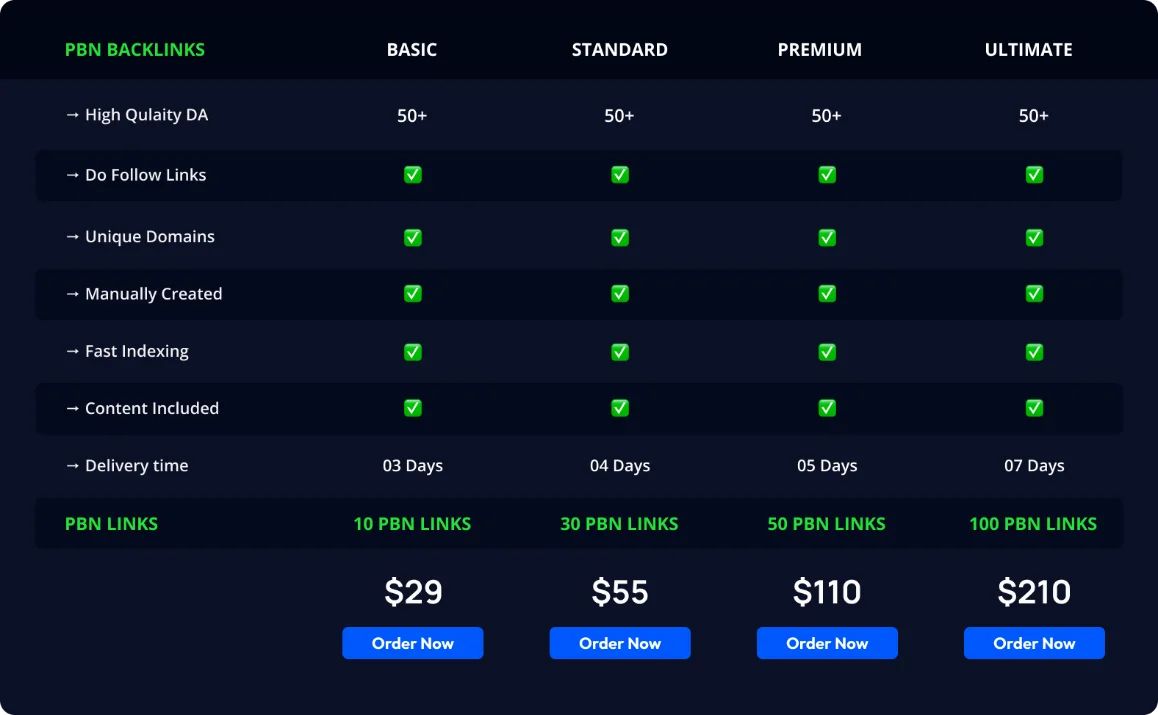The width and height of the screenshot is (1158, 715).
Task: Click Ultimate plan's Do Follow Links checkmark
Action: 1033,175
